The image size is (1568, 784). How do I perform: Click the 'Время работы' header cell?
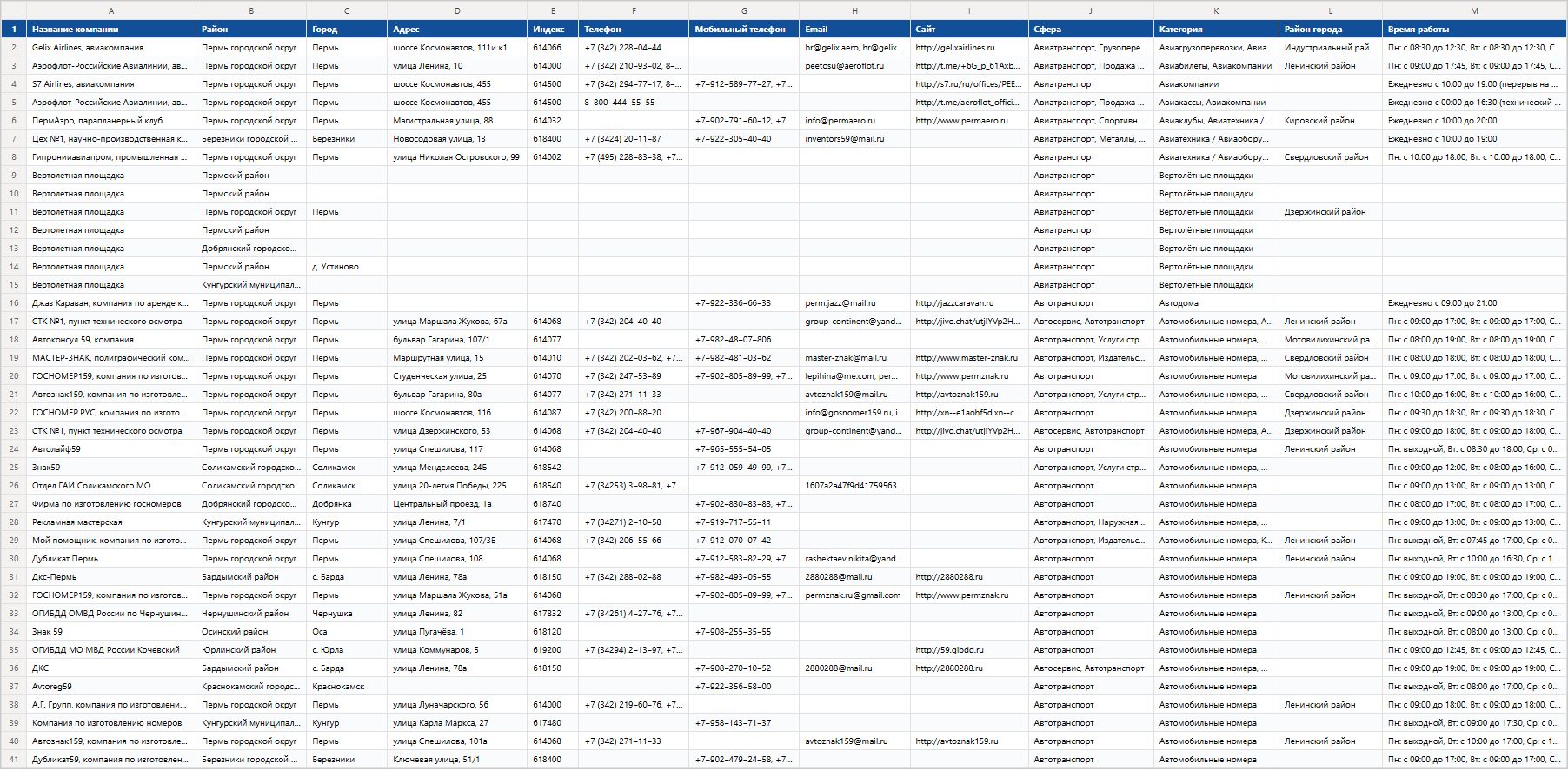[1474, 30]
